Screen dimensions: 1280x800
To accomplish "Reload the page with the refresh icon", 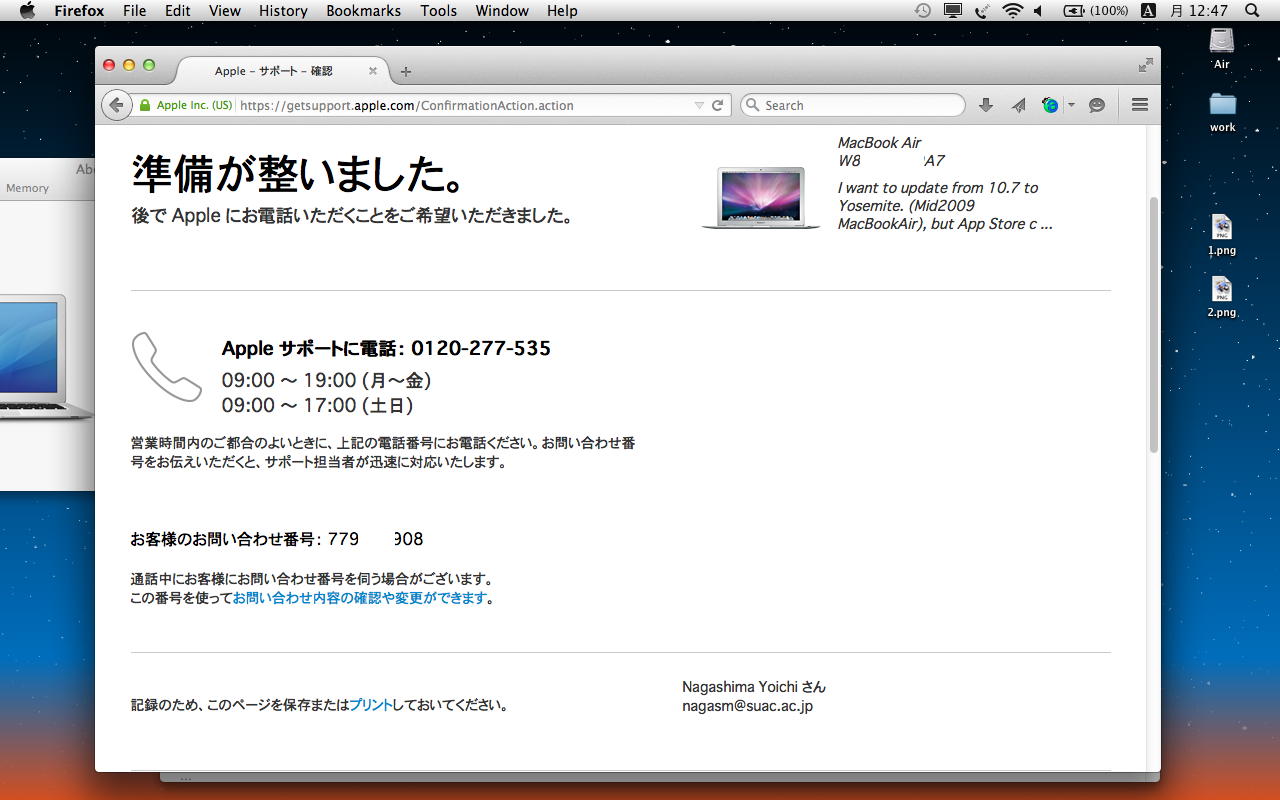I will [x=717, y=105].
